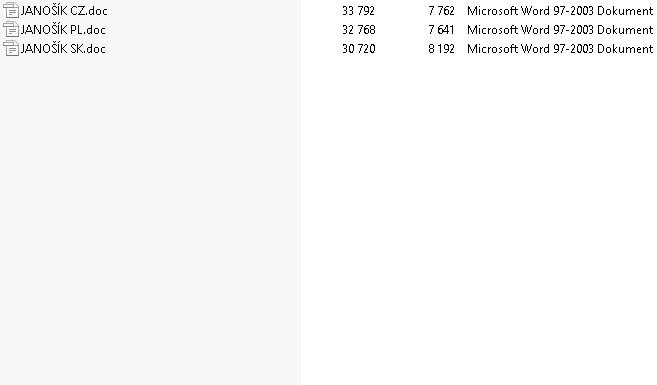
Task: Click the document icon of JANOŠÍK CZ.doc
Action: pos(11,10)
